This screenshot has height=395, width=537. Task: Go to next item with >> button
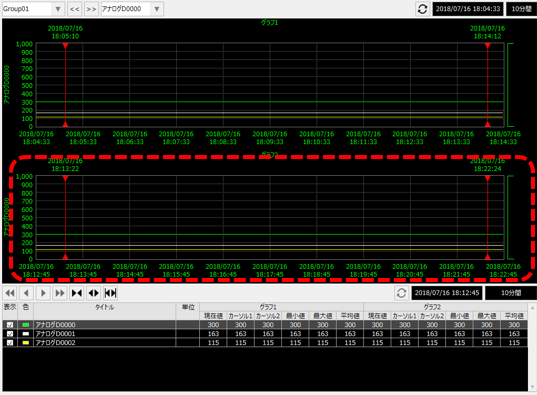click(x=91, y=9)
